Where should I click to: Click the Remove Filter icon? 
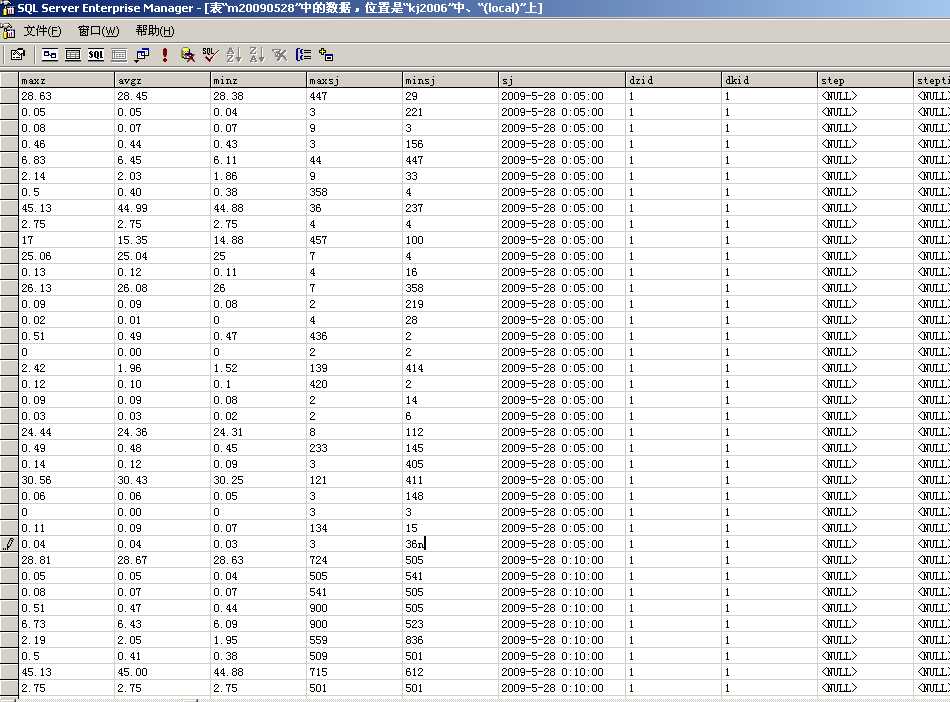point(280,55)
